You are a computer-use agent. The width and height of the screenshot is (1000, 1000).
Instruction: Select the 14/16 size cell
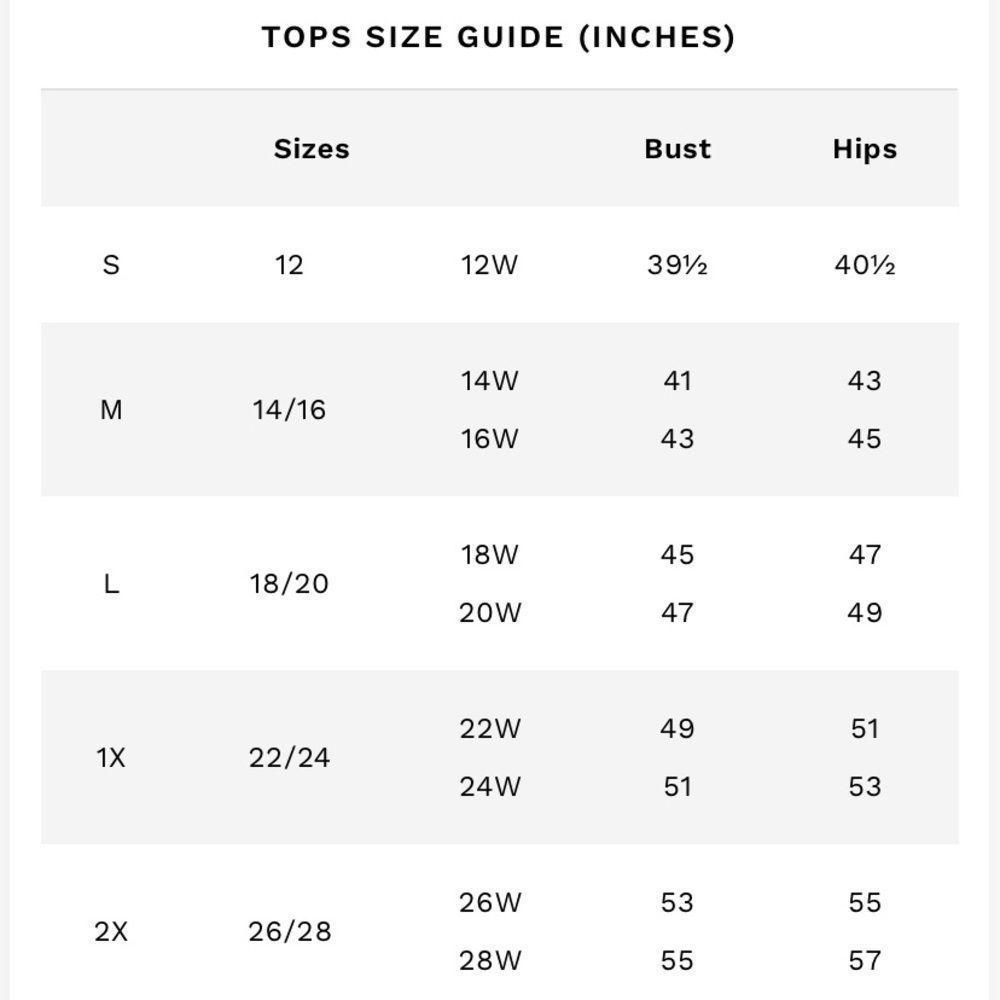(289, 409)
